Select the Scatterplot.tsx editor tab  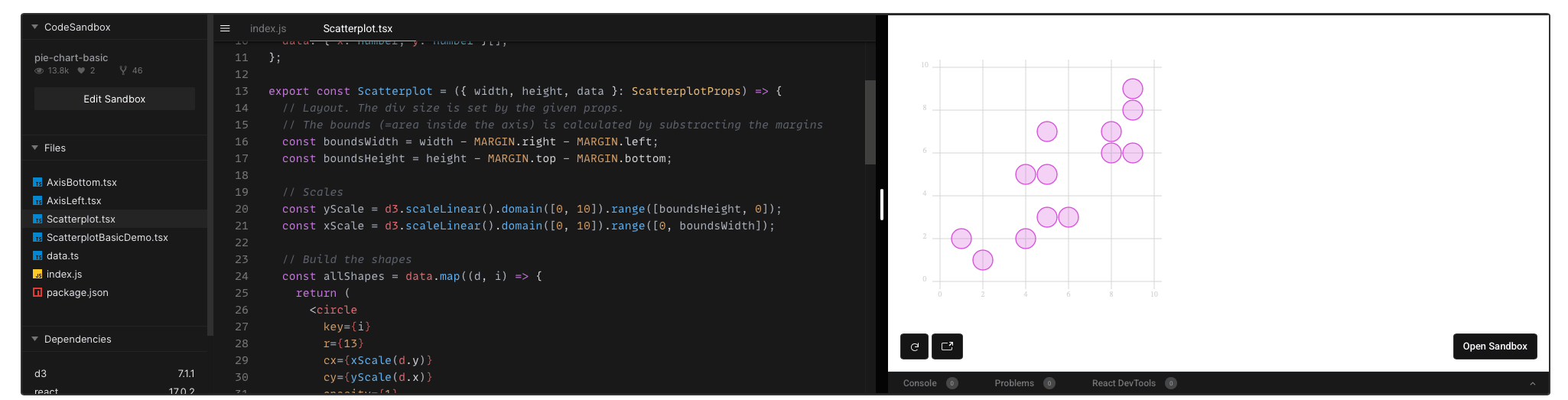tap(357, 28)
